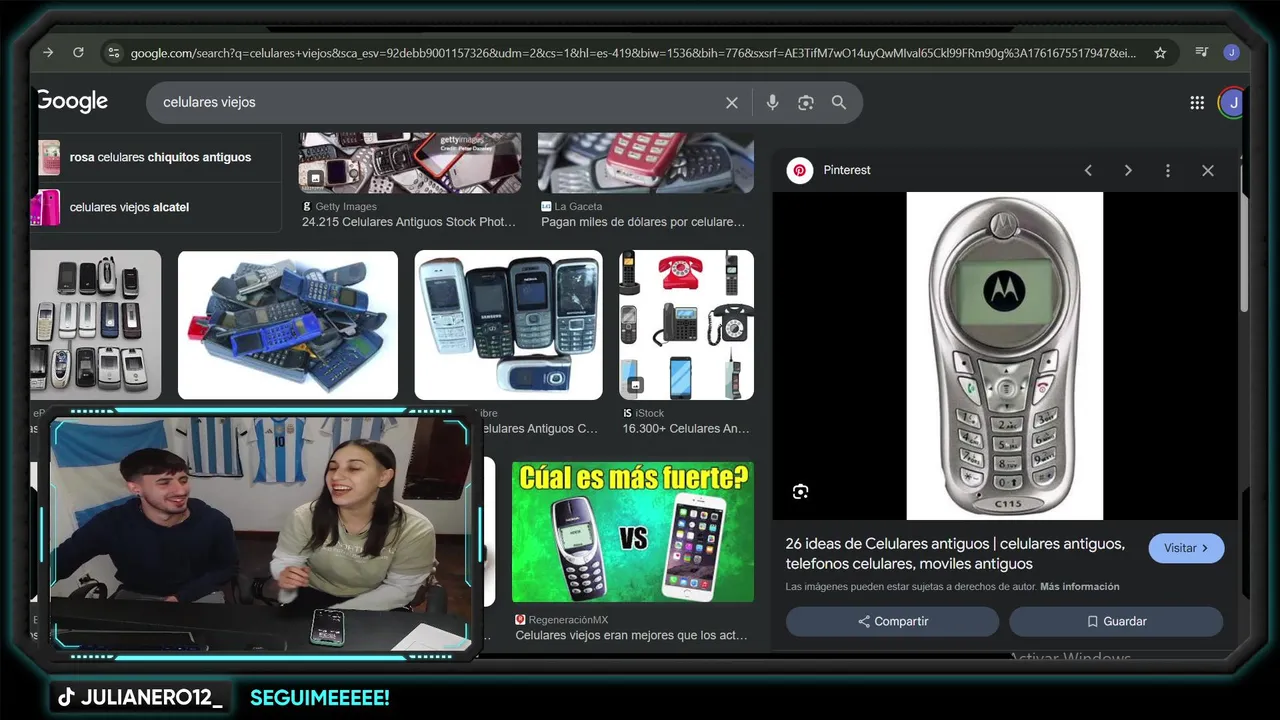Open the media control icon in toolbar
The image size is (1280, 720).
[1201, 53]
